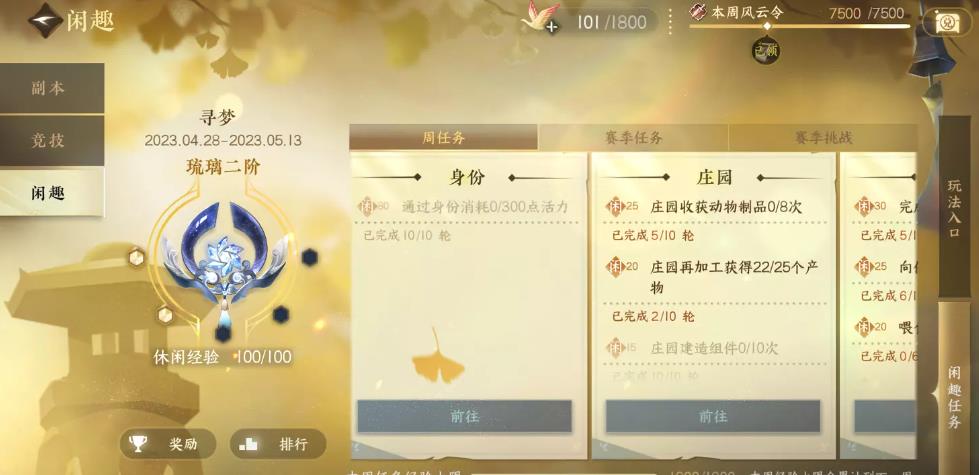Select the 周任务 tab
The height and width of the screenshot is (475, 979).
[x=443, y=137]
